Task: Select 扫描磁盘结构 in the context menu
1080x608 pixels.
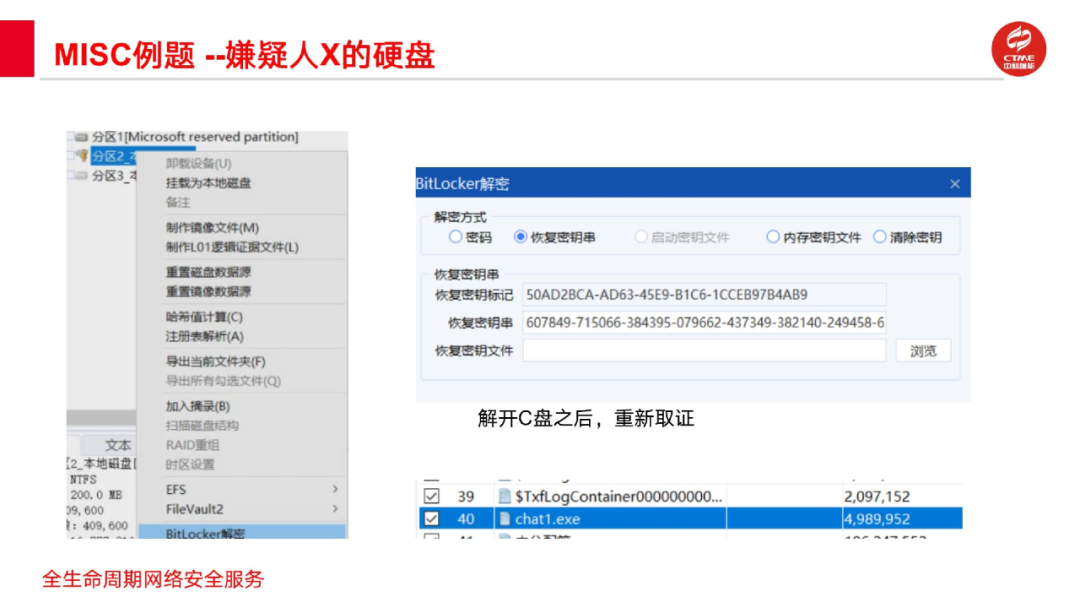Action: point(202,426)
